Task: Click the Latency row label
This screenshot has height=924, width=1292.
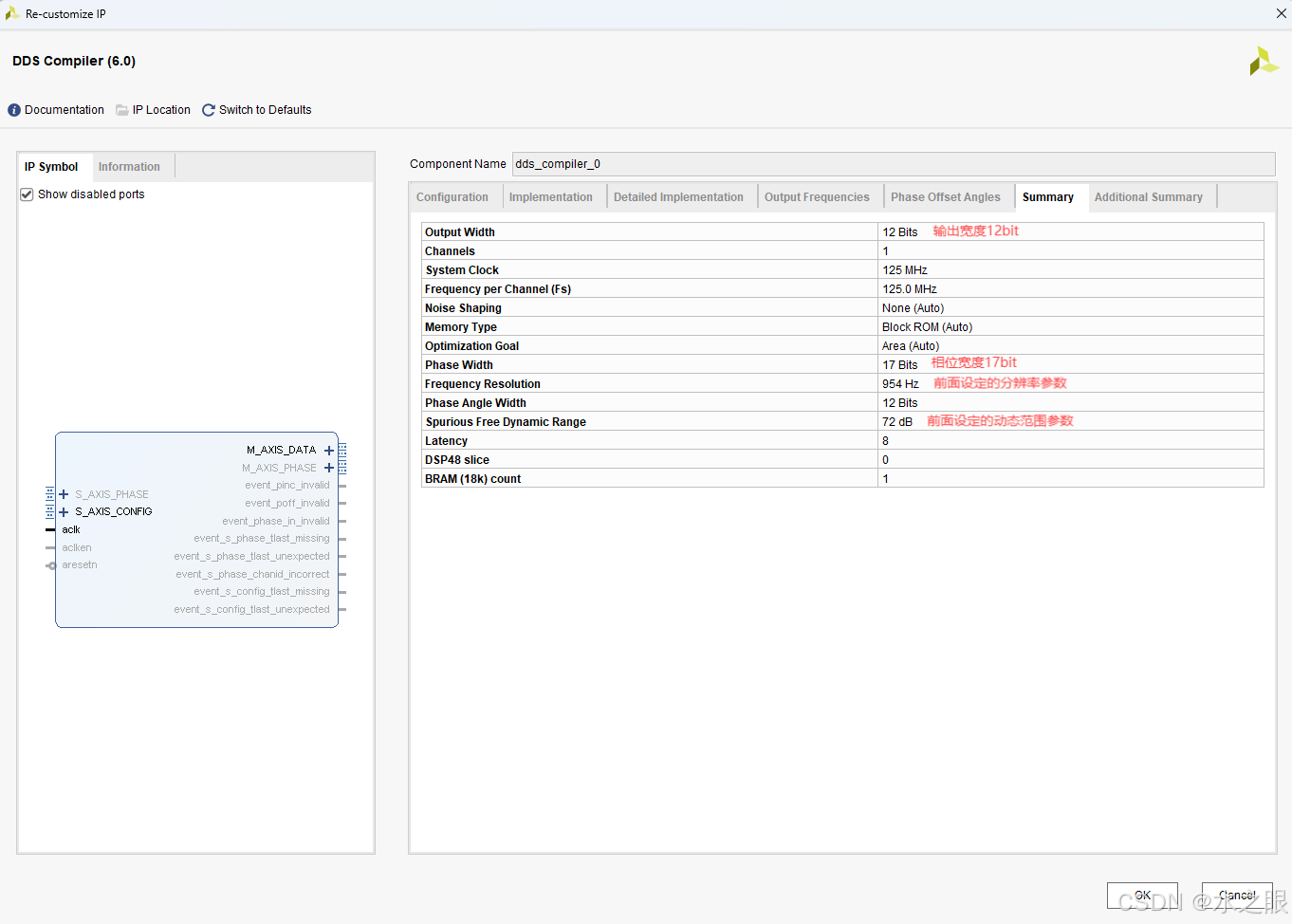Action: [446, 441]
